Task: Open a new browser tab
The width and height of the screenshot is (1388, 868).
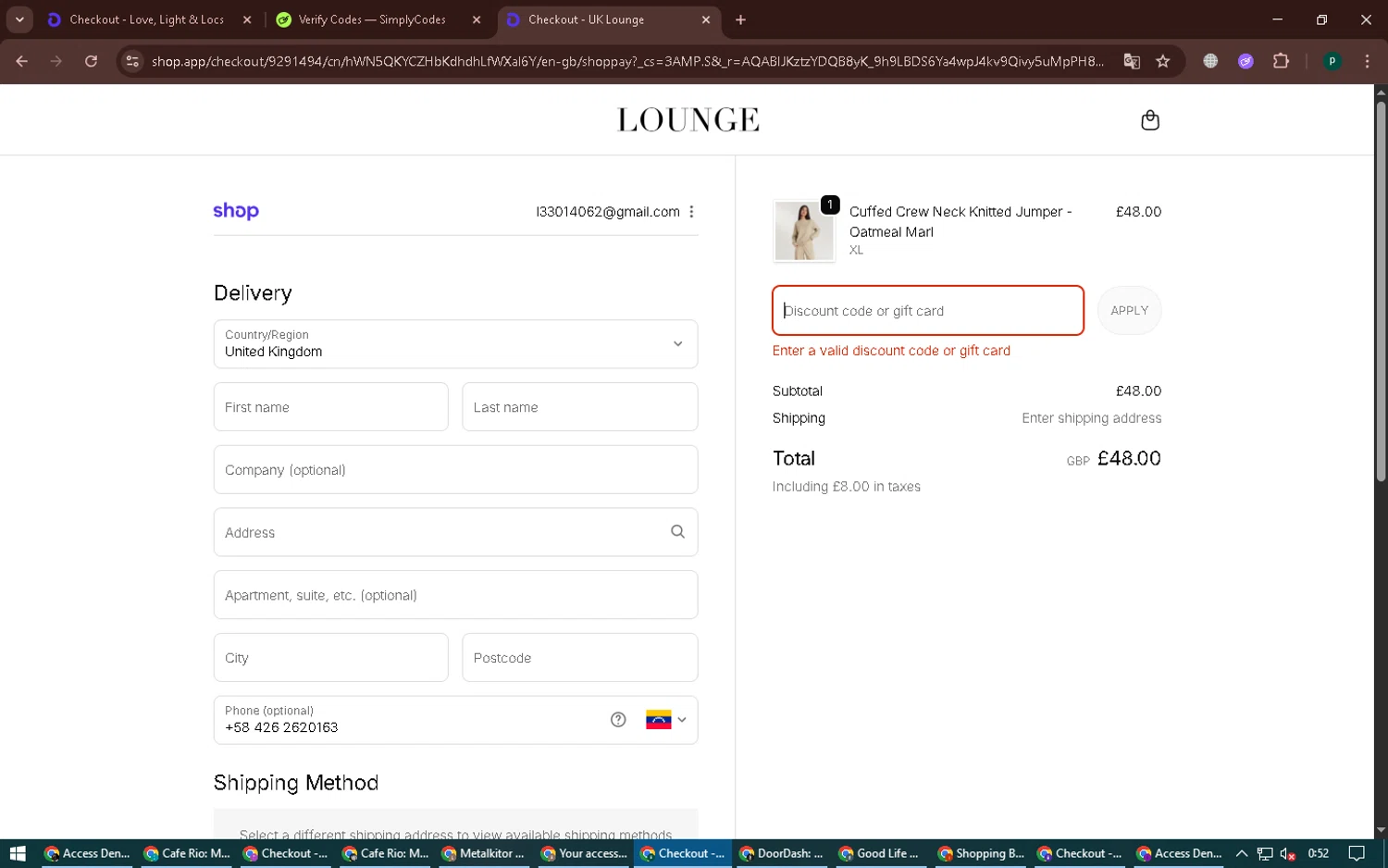Action: pos(740,19)
